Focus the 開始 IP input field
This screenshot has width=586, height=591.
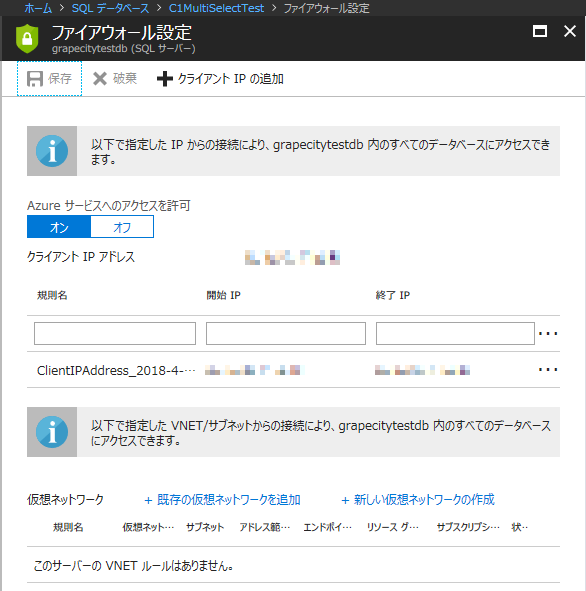(x=286, y=333)
